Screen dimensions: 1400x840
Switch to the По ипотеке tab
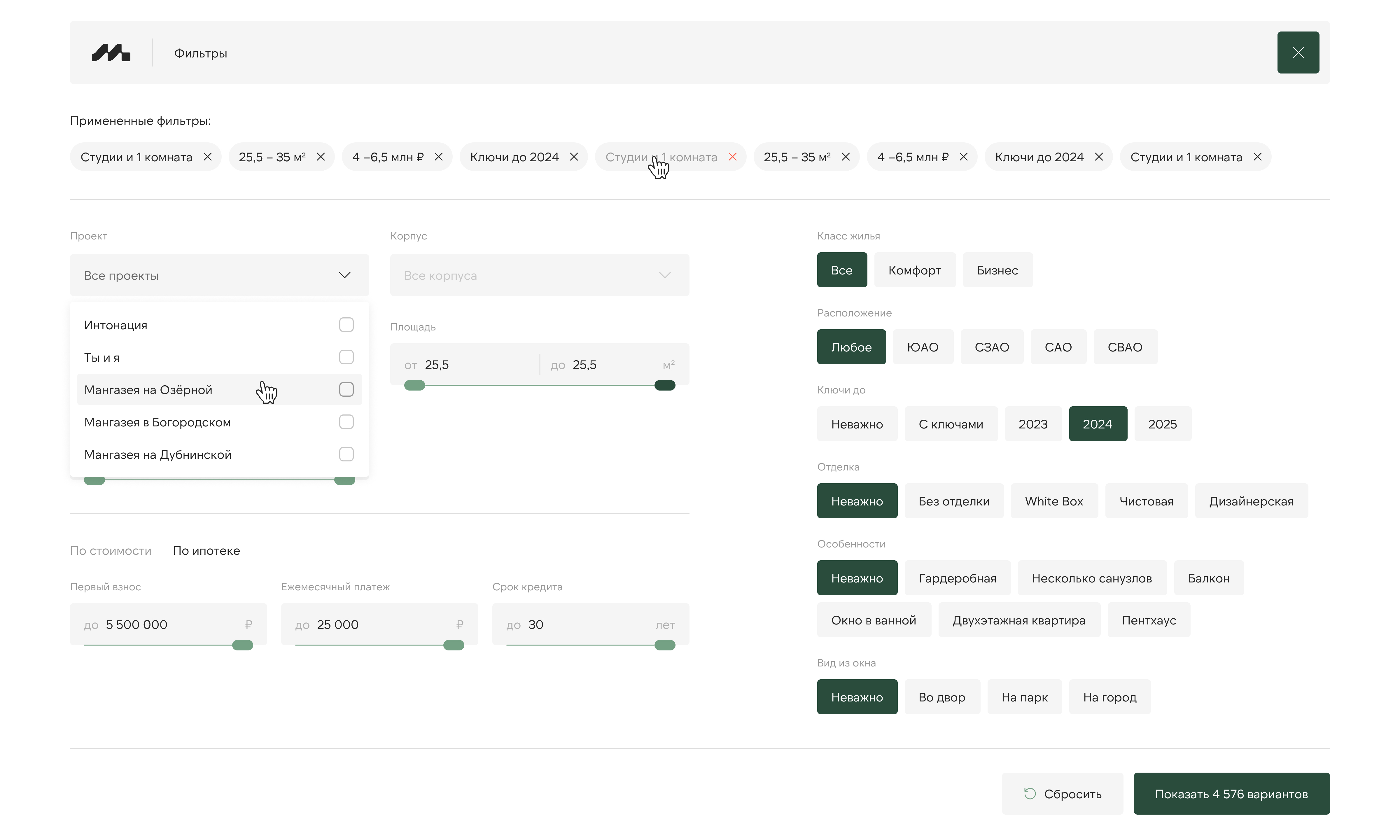206,551
